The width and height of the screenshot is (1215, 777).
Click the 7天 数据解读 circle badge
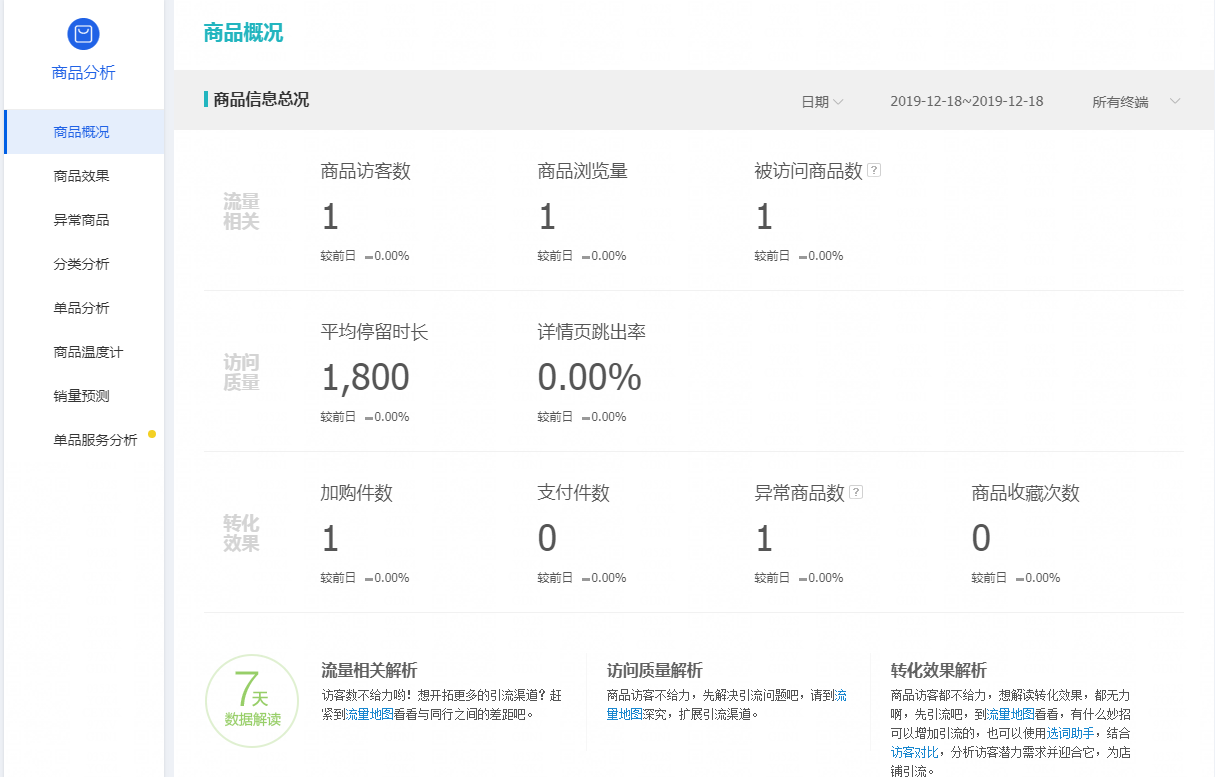point(252,702)
